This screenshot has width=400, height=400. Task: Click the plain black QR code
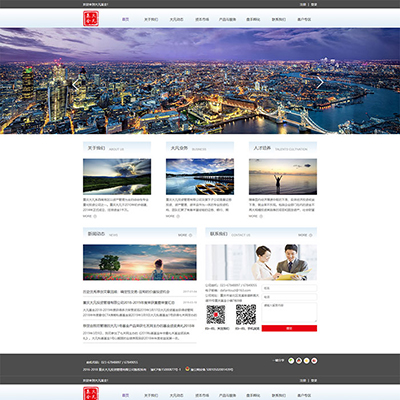click(246, 314)
